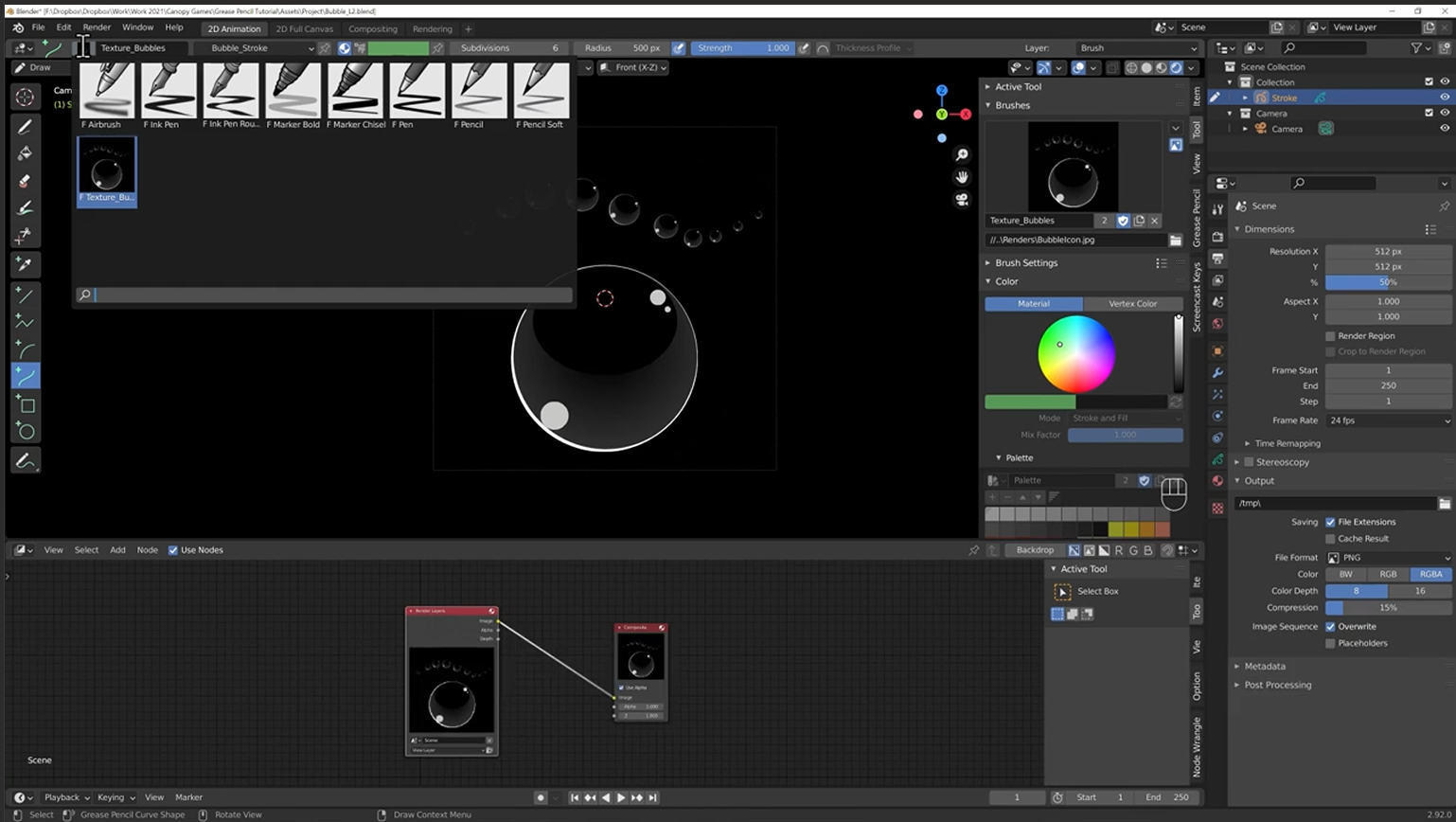This screenshot has height=822, width=1456.
Task: Click the camera view viewport icon
Action: click(x=962, y=199)
